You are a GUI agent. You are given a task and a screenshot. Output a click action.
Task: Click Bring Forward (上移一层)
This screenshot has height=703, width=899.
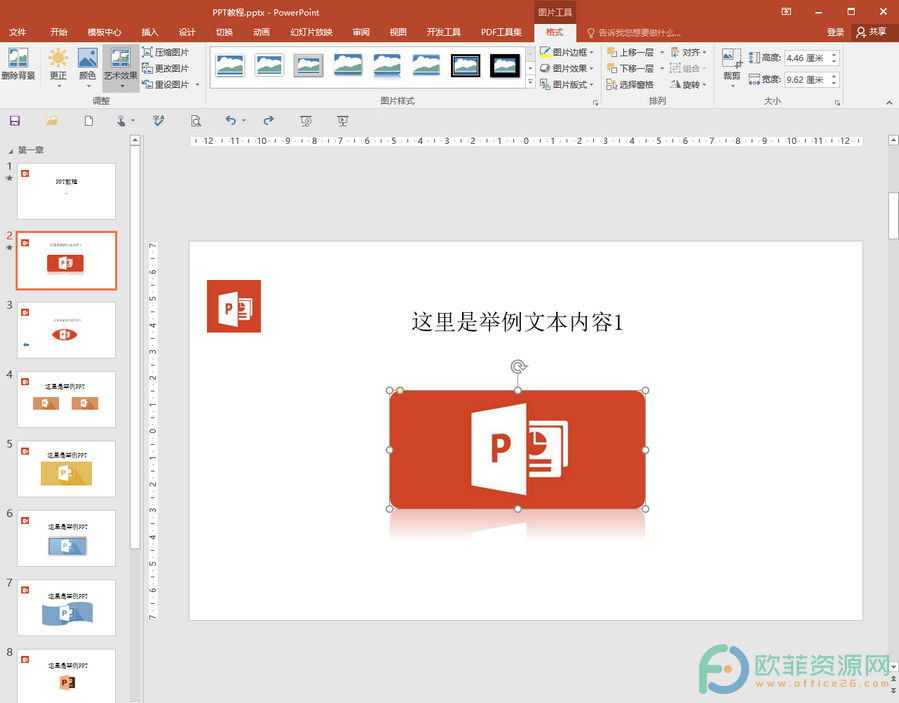click(630, 52)
